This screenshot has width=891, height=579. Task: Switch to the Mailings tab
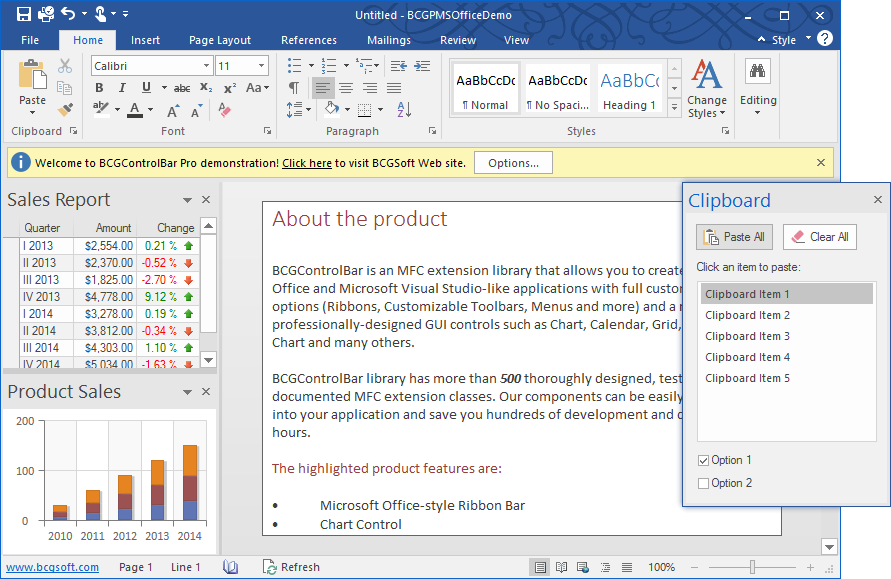pyautogui.click(x=389, y=40)
